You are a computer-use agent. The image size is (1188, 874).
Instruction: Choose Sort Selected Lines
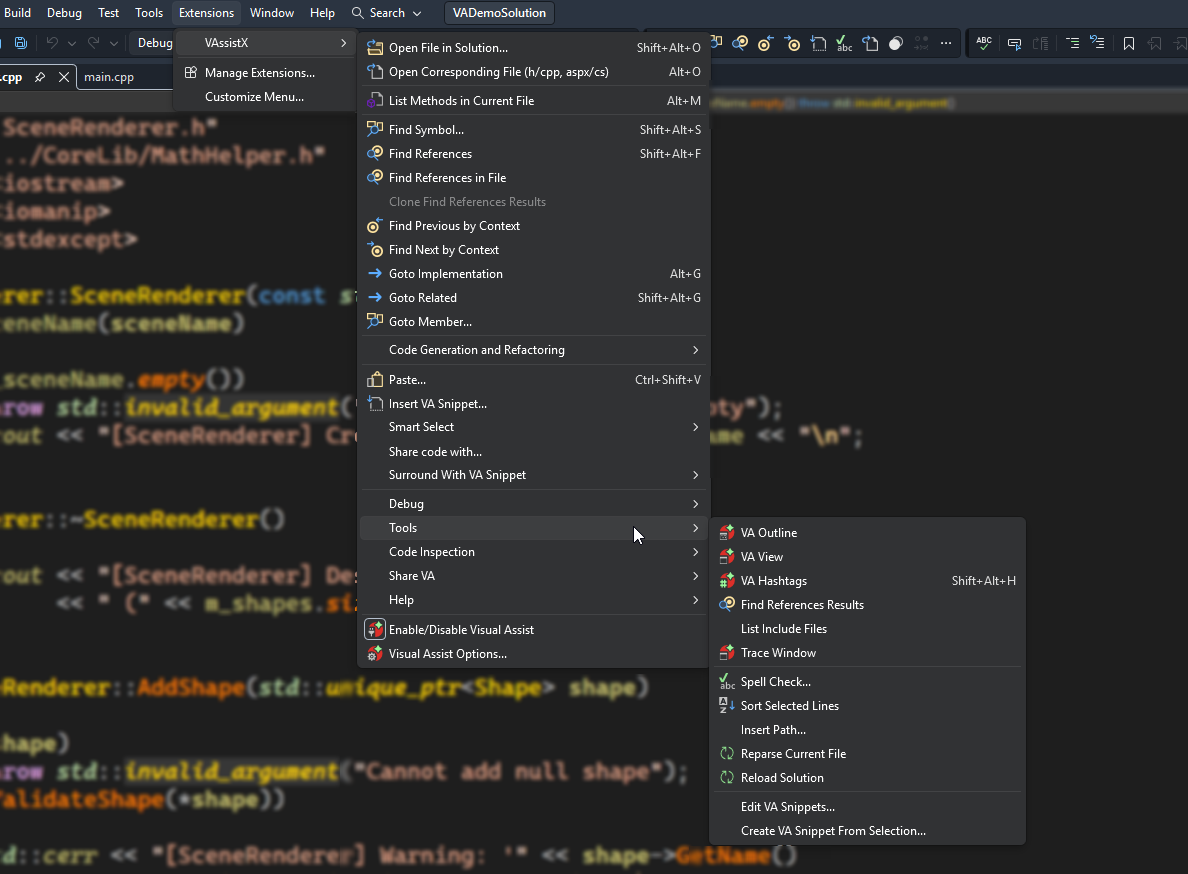[868, 706]
